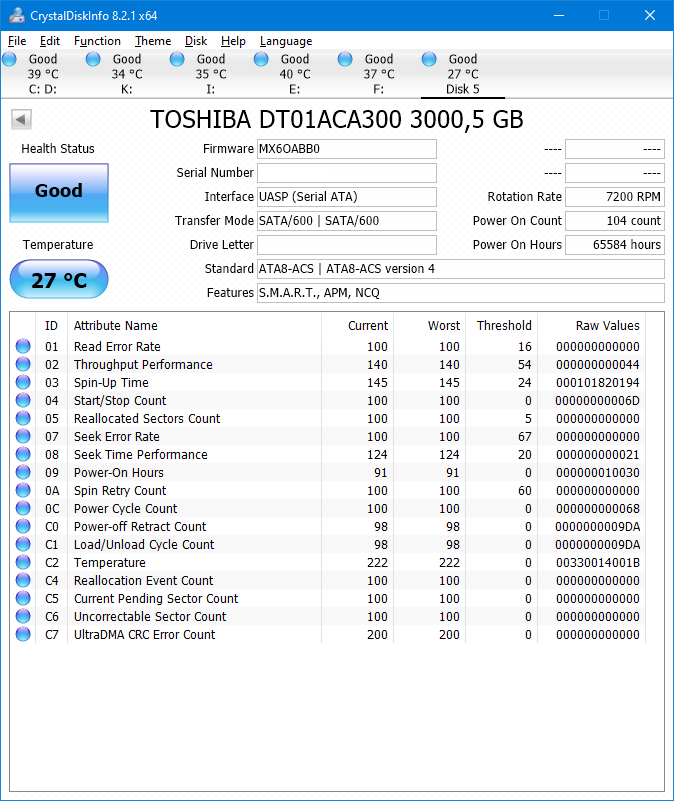Click the UltraDMA CRC Error Count orb
The image size is (674, 801).
(x=23, y=635)
